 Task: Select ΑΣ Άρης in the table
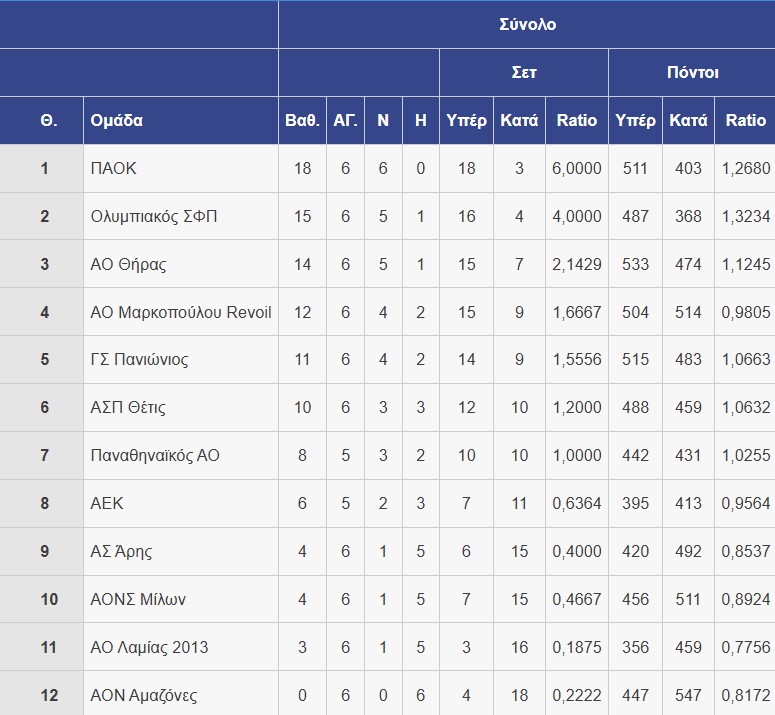point(121,551)
